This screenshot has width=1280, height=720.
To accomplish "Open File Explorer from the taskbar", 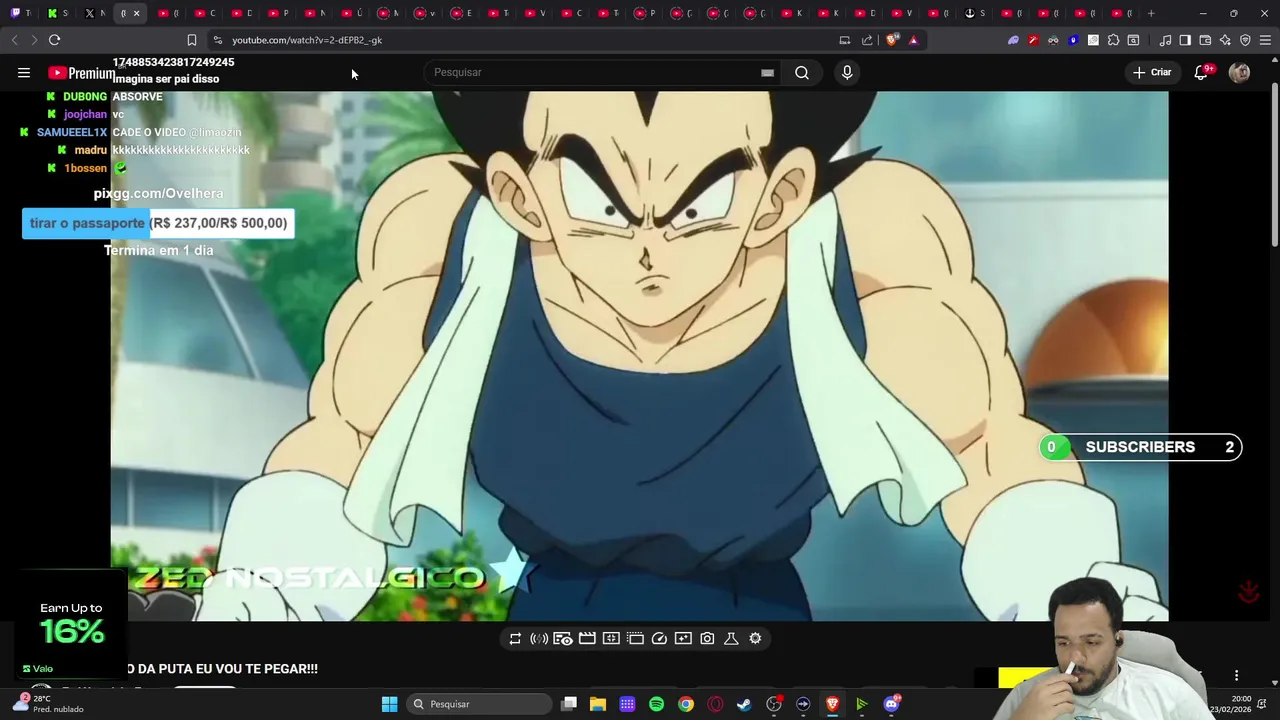I will click(x=598, y=704).
